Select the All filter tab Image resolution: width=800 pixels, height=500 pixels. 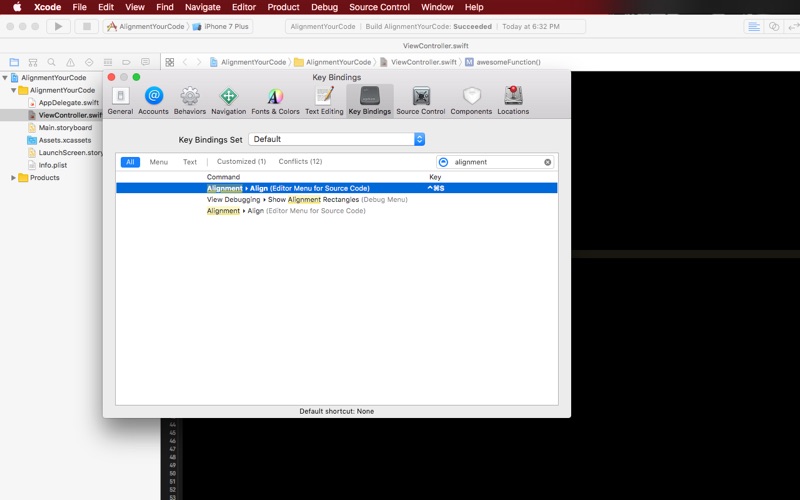pos(130,162)
